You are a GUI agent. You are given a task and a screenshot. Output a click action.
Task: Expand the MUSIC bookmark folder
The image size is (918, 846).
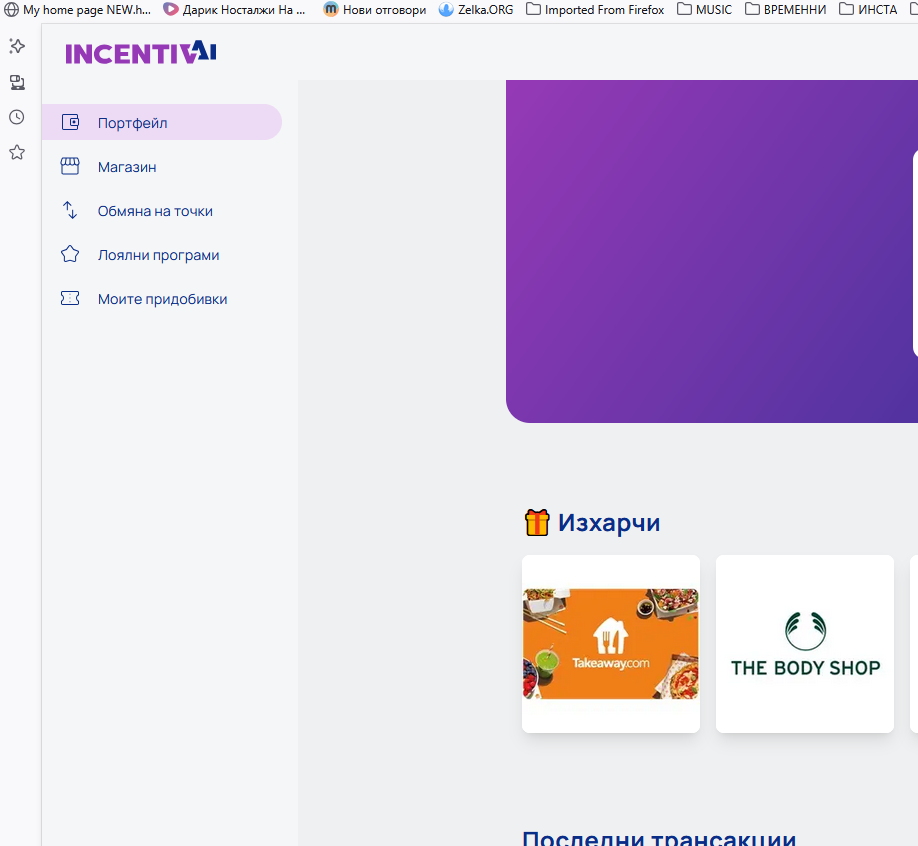(704, 10)
